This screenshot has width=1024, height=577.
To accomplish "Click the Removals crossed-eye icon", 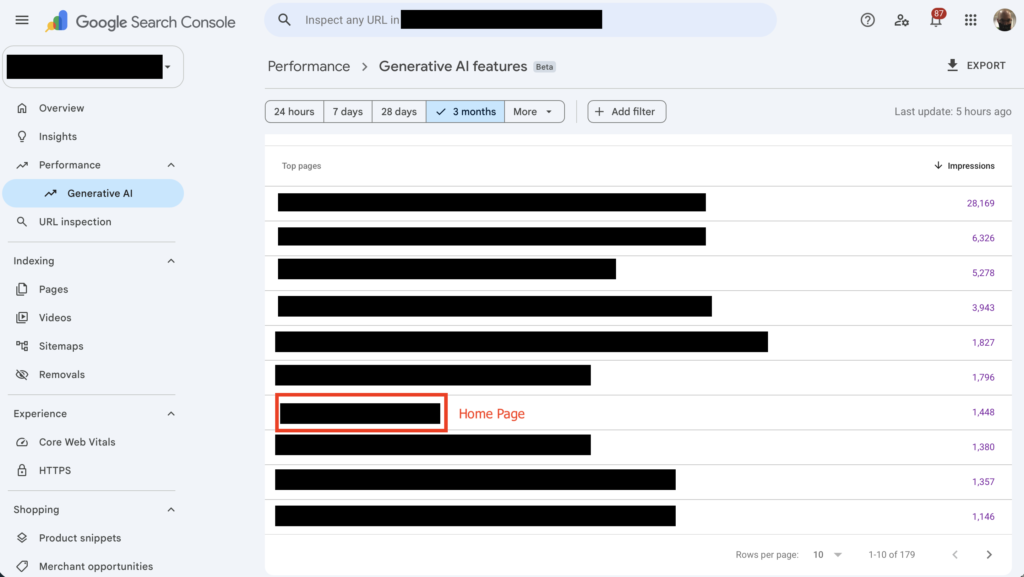I will point(22,375).
